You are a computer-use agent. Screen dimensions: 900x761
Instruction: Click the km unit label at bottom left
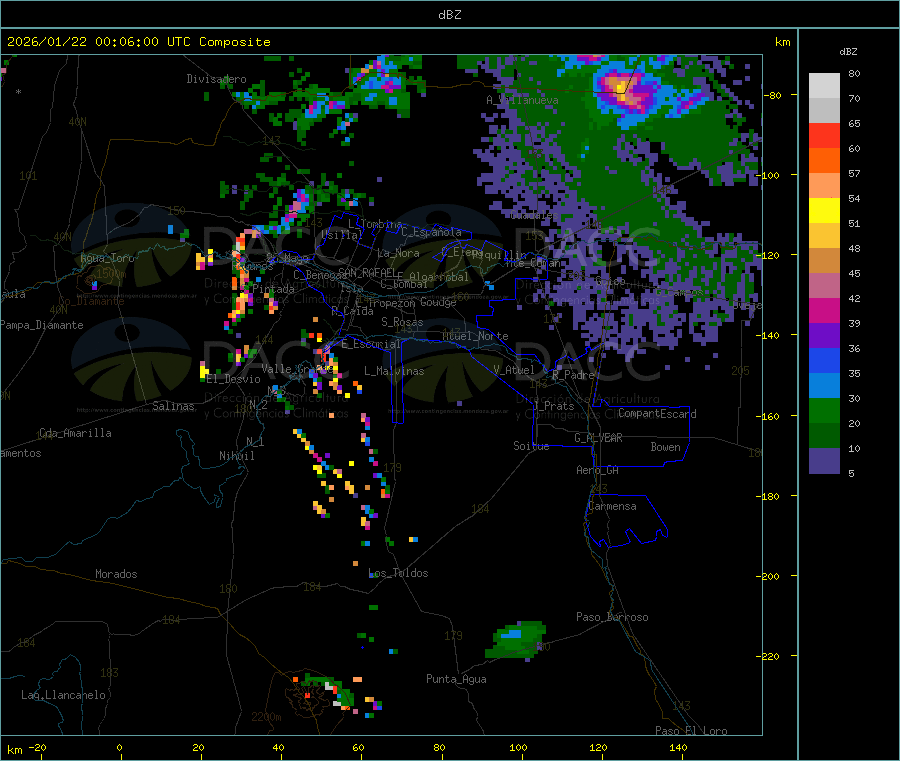[14, 750]
